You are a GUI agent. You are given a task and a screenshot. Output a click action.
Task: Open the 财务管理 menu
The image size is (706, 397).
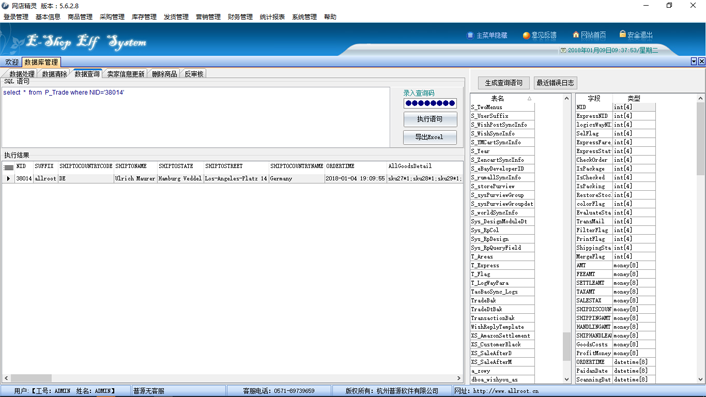pyautogui.click(x=240, y=17)
